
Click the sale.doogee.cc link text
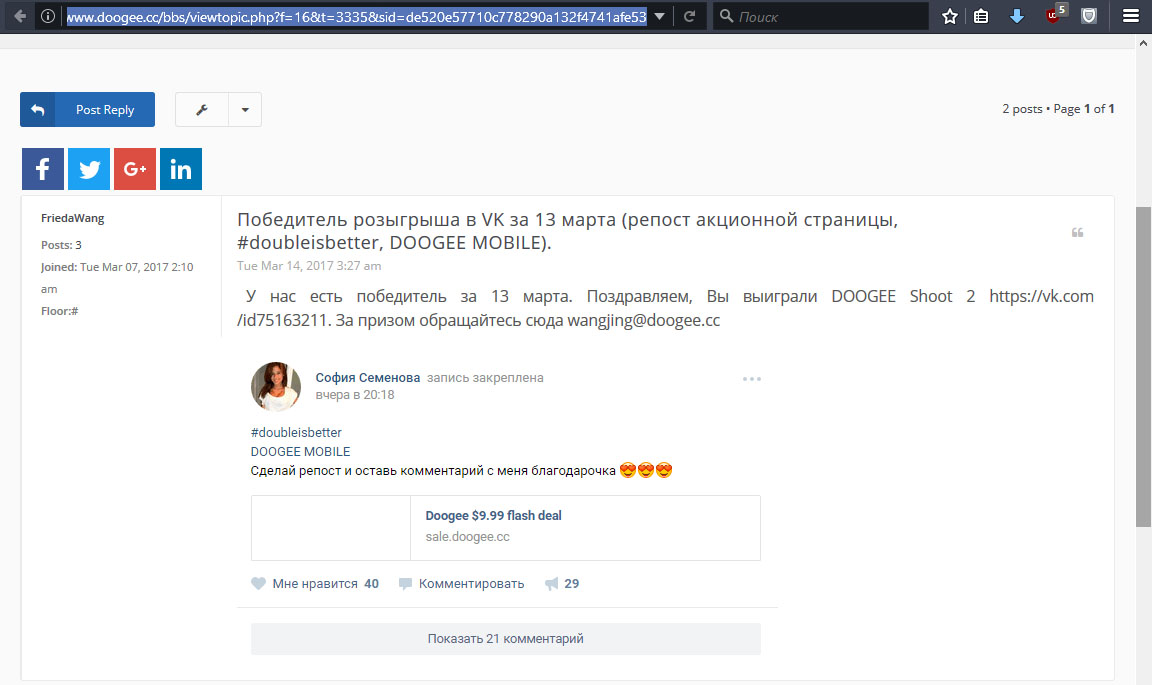[x=467, y=537]
